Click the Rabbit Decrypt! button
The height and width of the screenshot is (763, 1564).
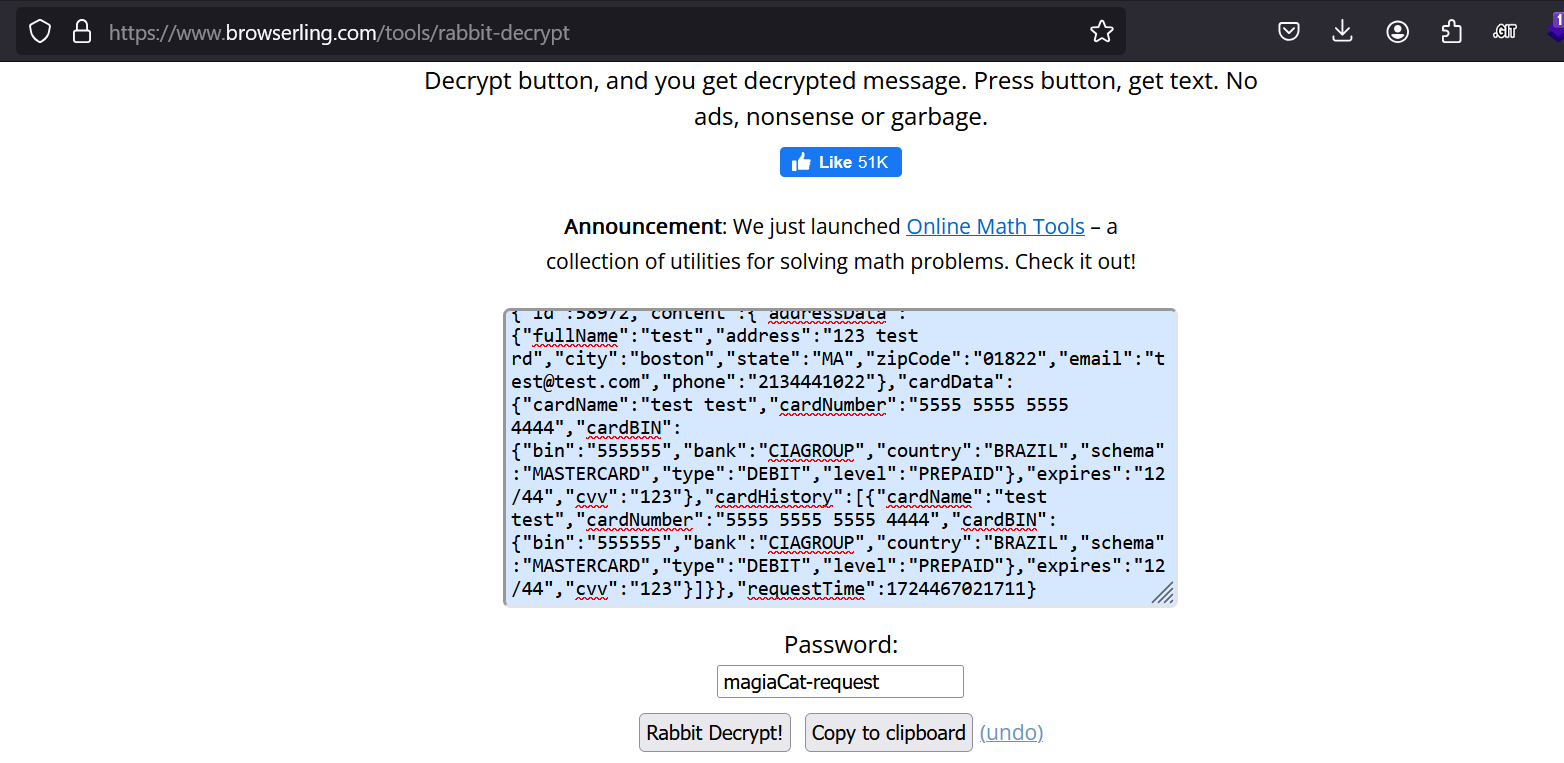715,733
